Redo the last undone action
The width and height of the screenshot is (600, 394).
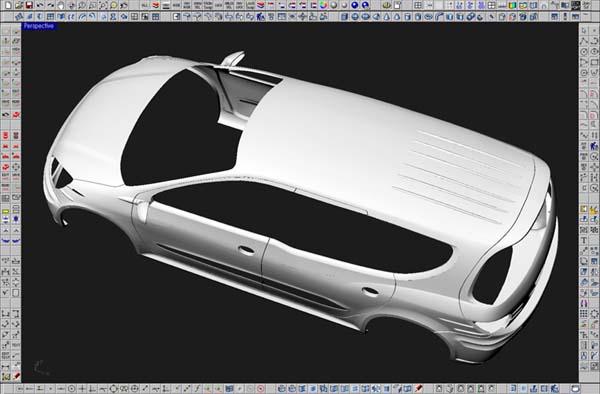pyautogui.click(x=51, y=5)
